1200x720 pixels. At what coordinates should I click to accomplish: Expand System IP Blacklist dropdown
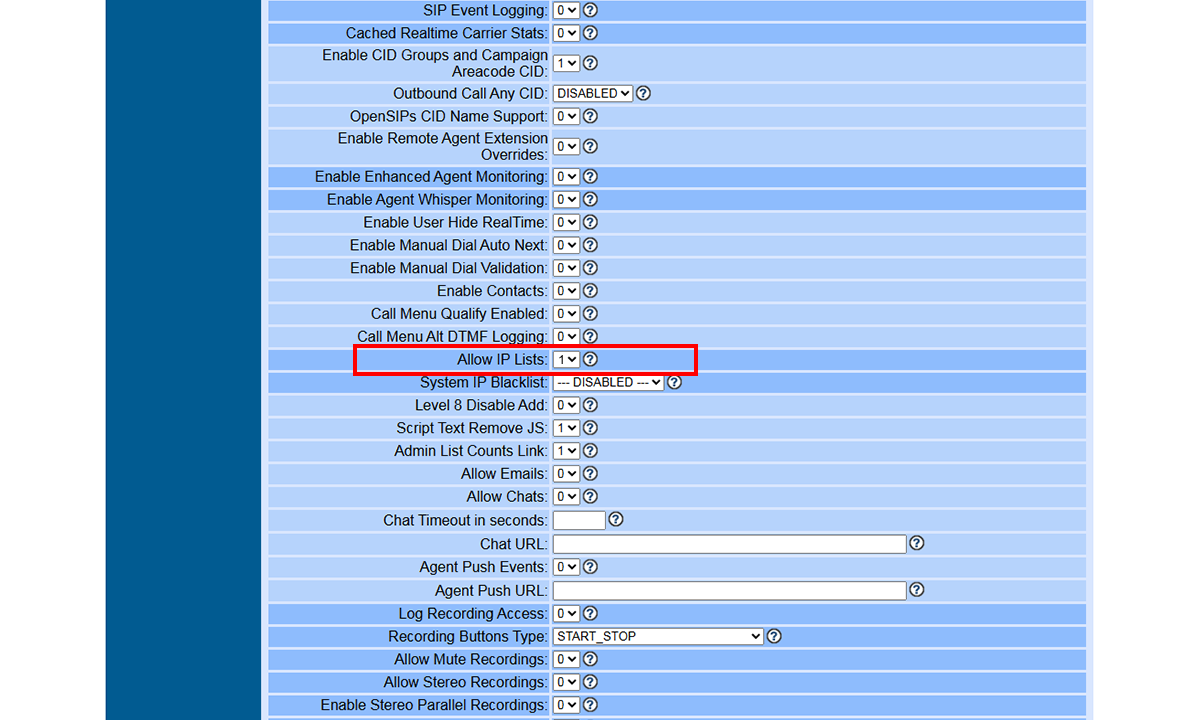tap(608, 382)
